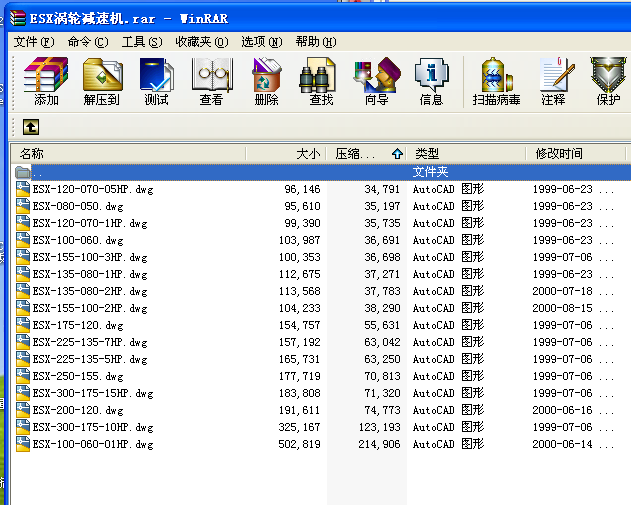Click the date 2000-06-14
Viewport: 631px width, 505px height.
point(562,444)
